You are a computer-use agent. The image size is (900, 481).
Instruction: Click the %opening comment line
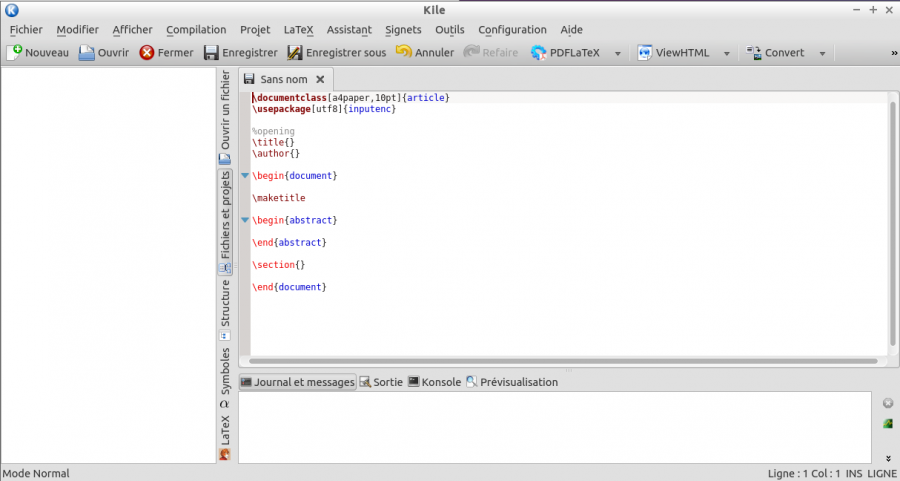click(x=273, y=131)
